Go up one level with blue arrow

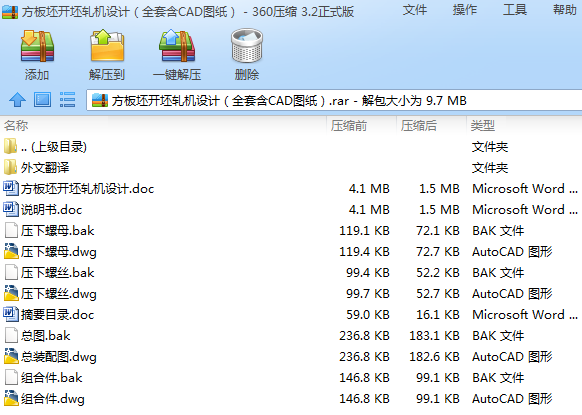(17, 100)
